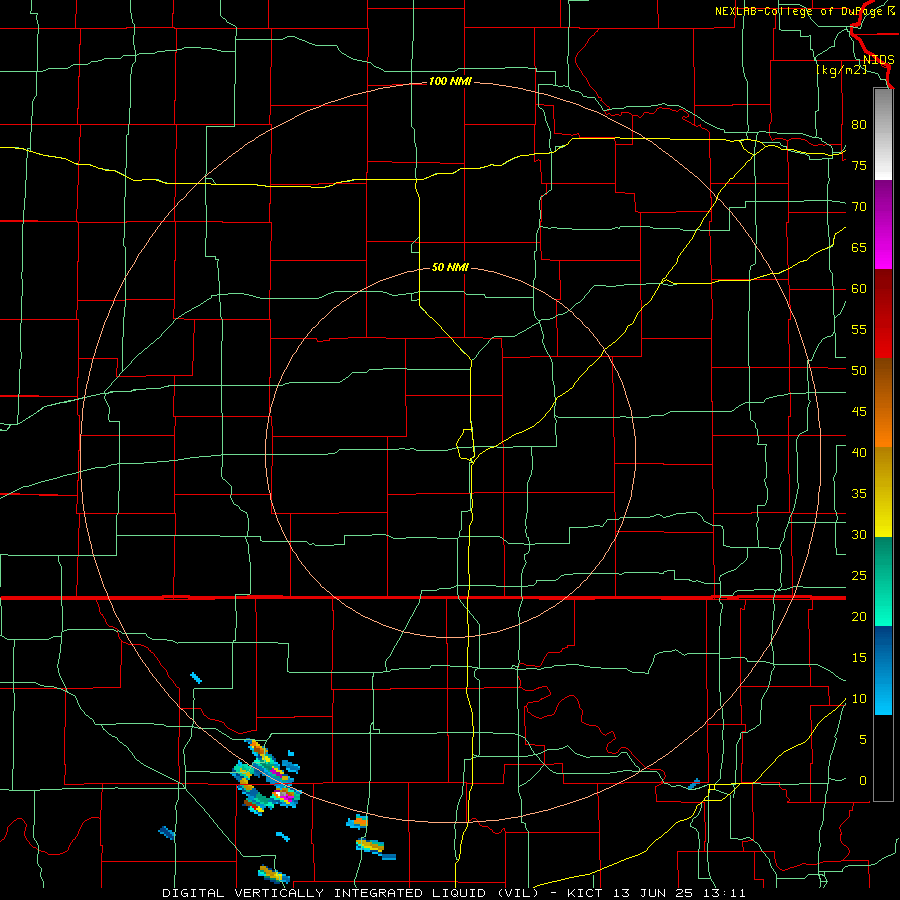Screen dimensions: 900x900
Task: Select the red segment of the color scale
Action: tap(883, 314)
